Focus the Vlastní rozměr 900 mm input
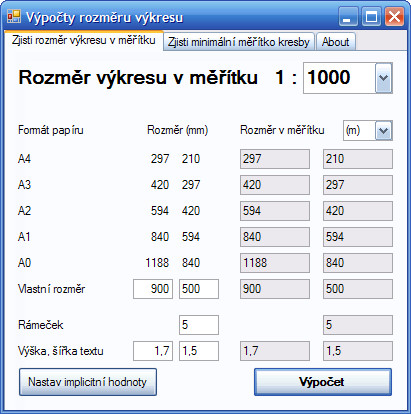 click(x=153, y=289)
